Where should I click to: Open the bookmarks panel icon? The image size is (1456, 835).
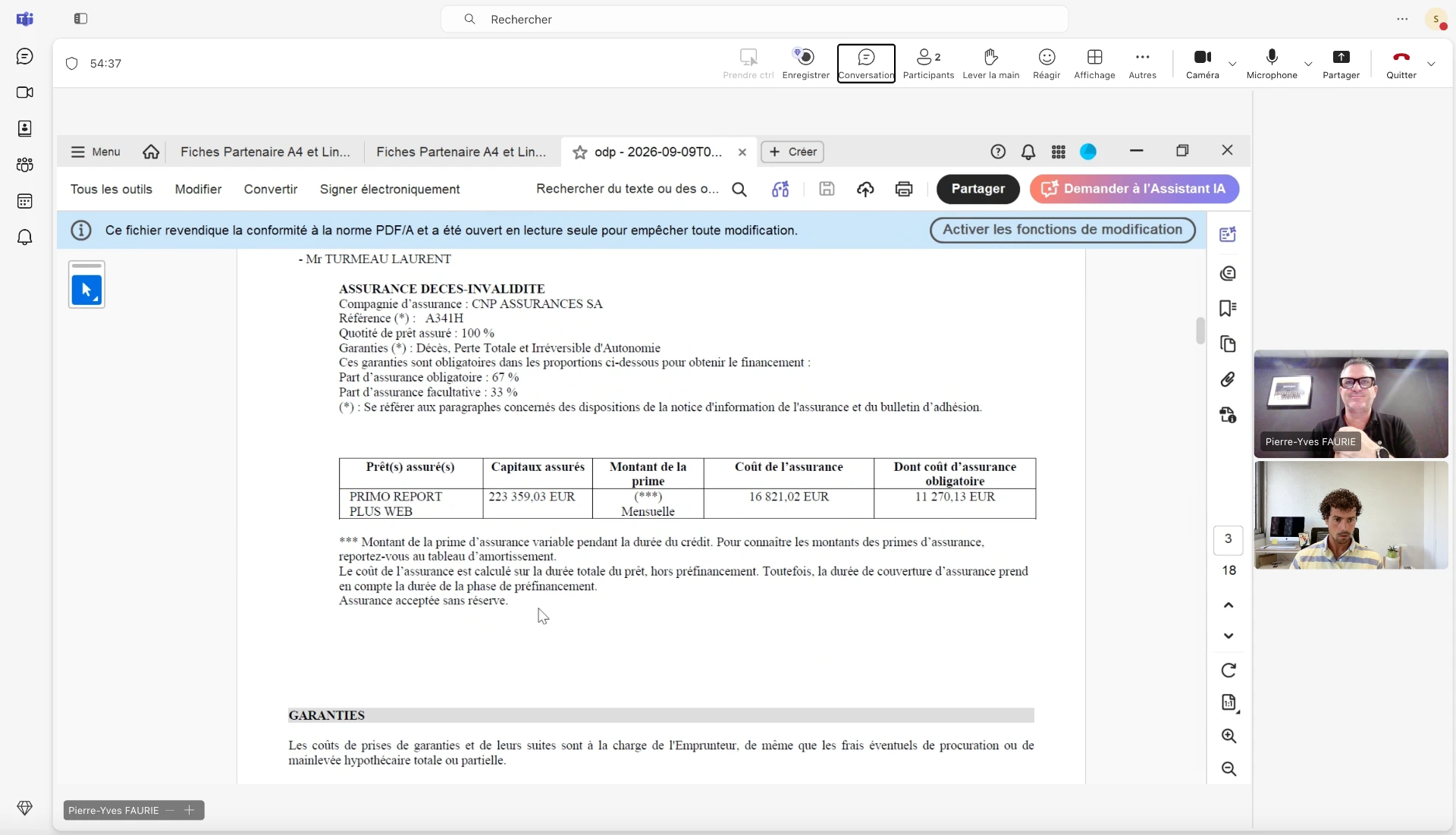coord(1228,308)
